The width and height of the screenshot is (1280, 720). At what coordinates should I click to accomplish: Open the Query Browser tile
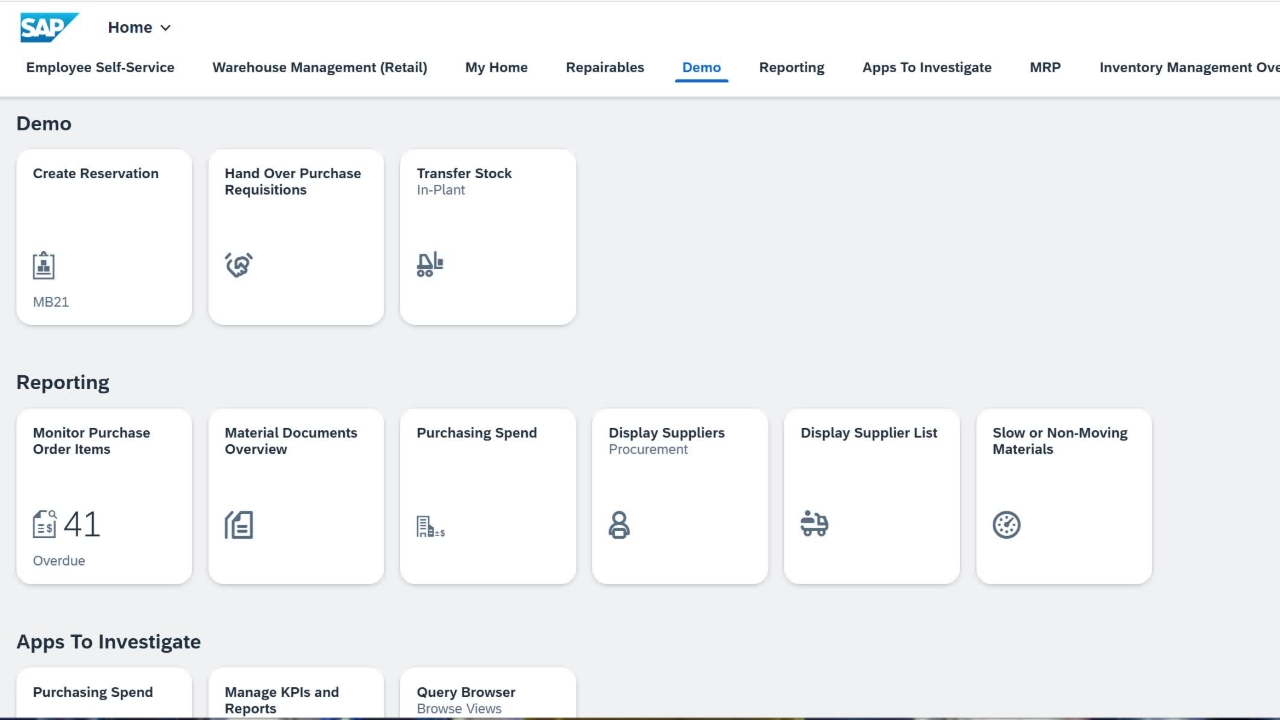tap(488, 694)
